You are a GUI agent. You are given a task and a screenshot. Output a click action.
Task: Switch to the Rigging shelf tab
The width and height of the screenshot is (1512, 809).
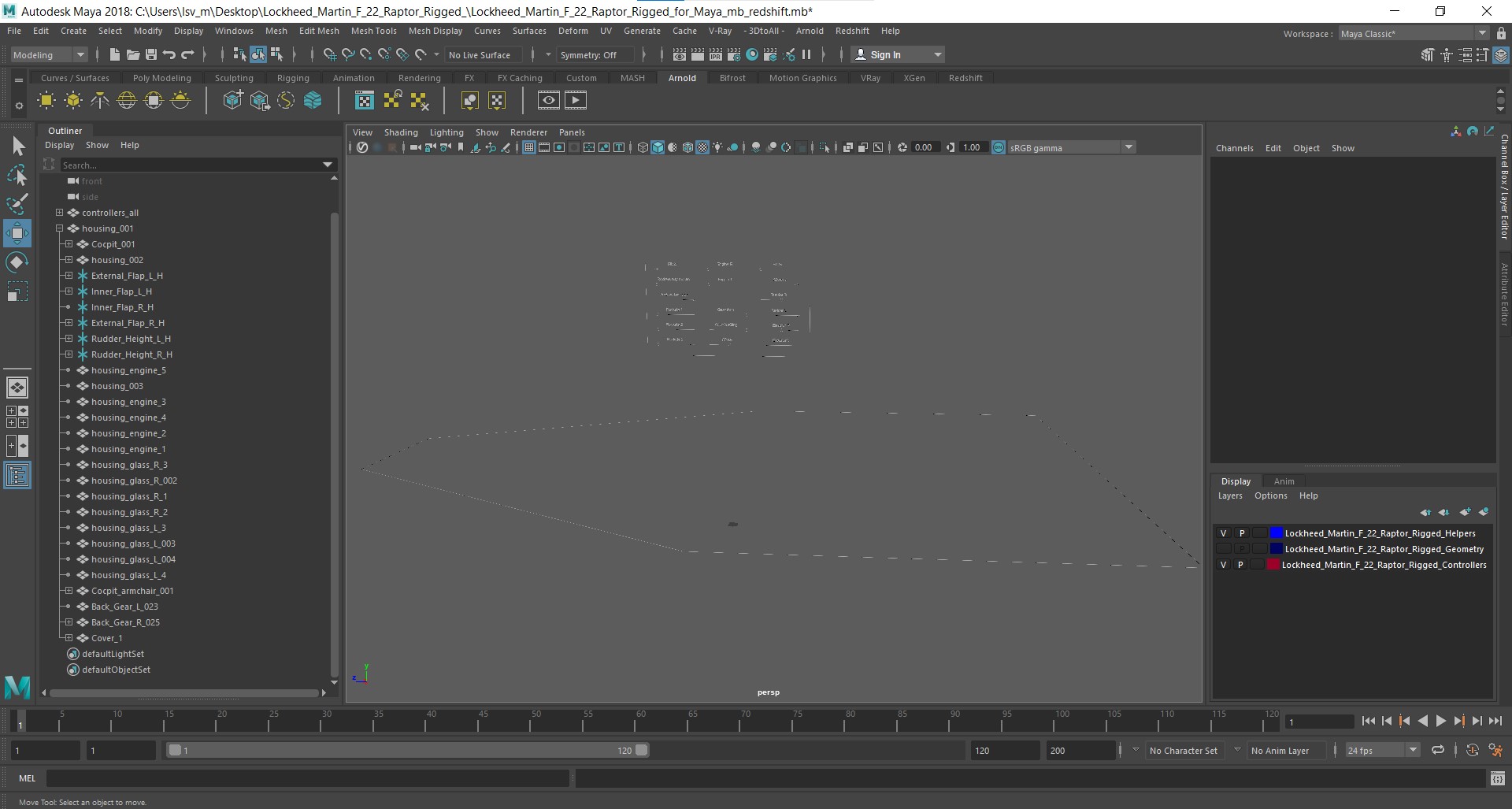293,78
